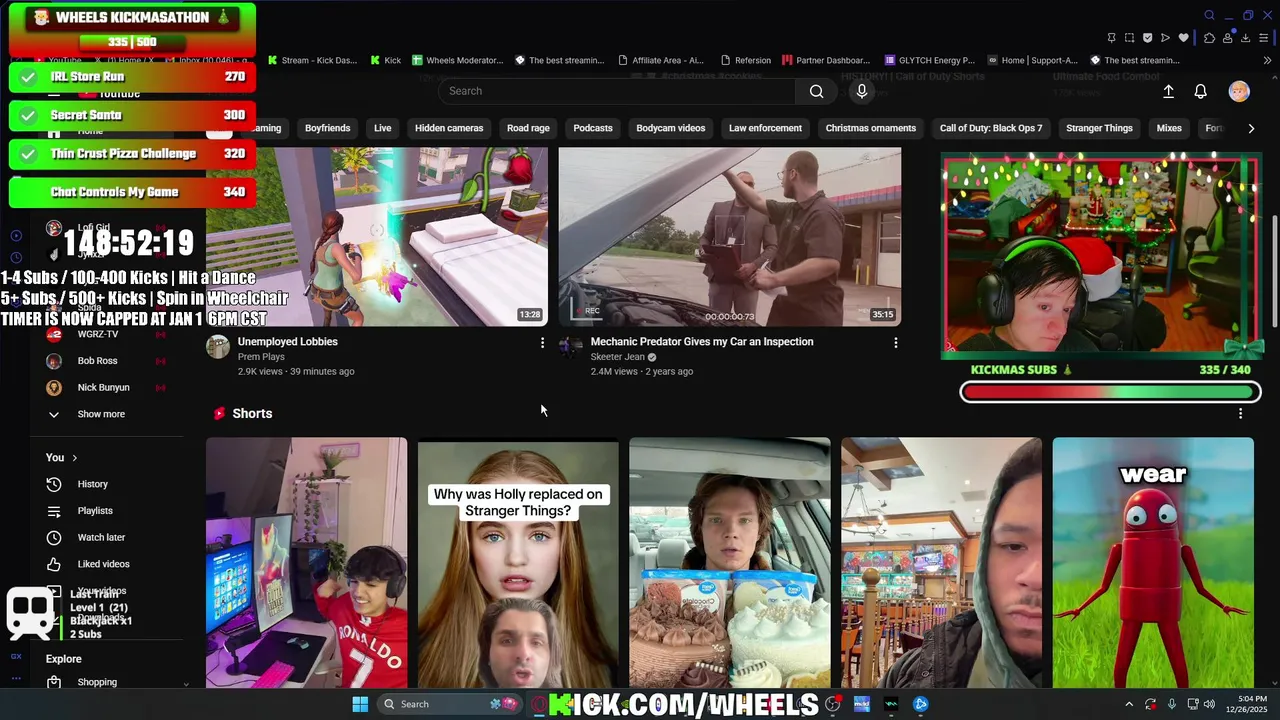The height and width of the screenshot is (720, 1280).
Task: Select Call of Duty: Black Ops 7 chip
Action: (991, 128)
